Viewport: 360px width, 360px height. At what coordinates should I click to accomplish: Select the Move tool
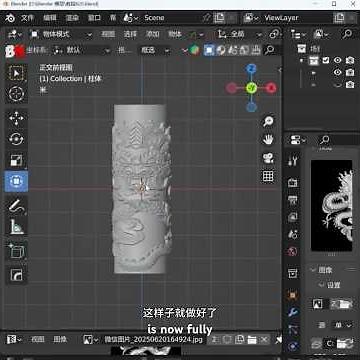click(x=16, y=119)
